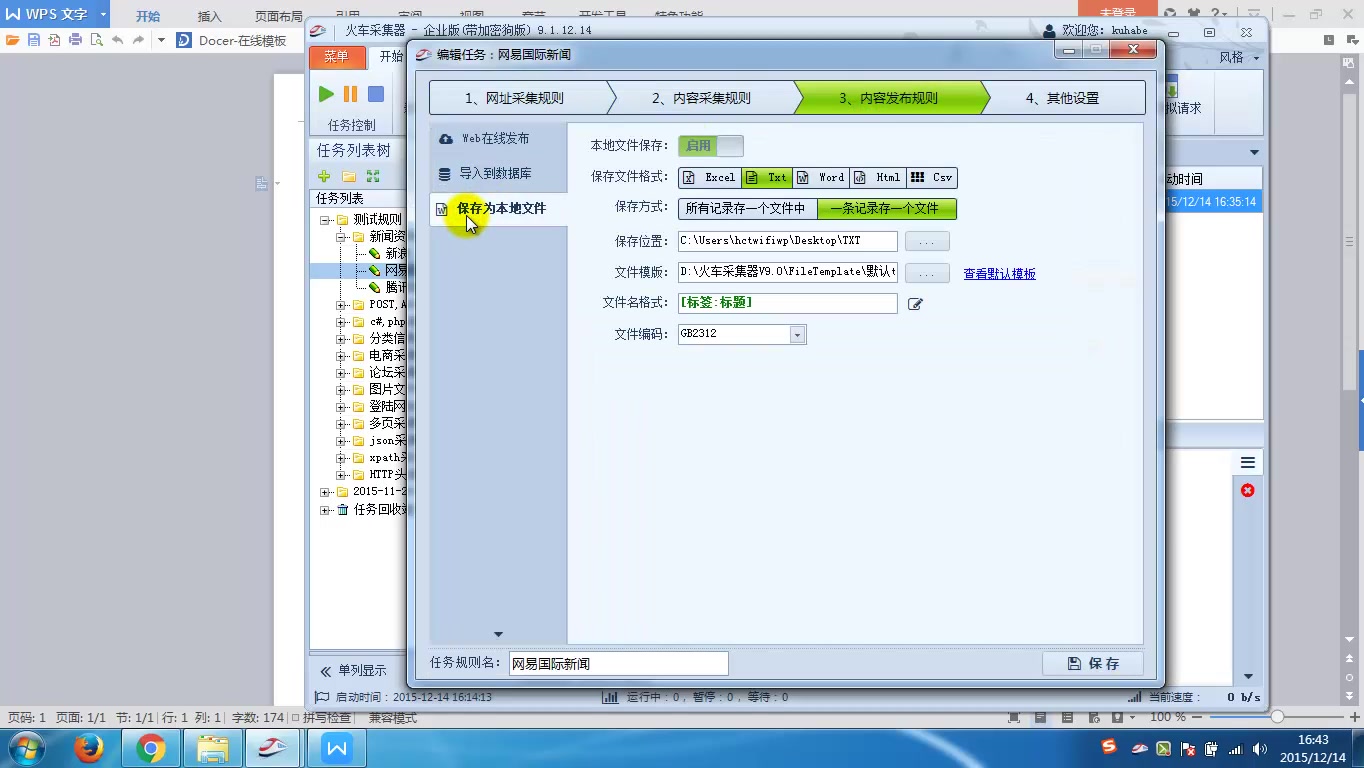Click the WPS print icon
1364x768 pixels.
tap(75, 41)
